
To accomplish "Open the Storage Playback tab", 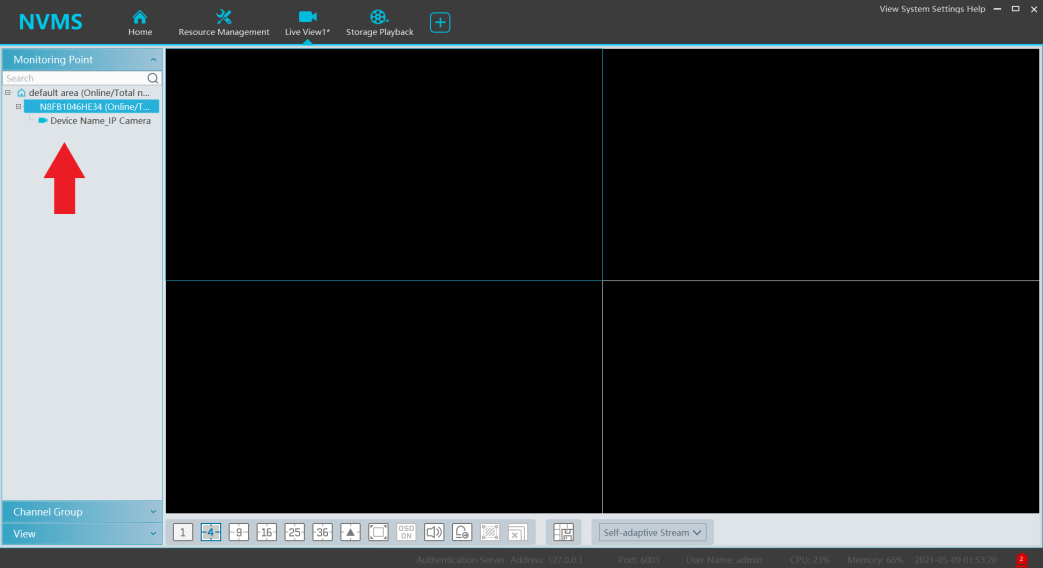I will 379,23.
